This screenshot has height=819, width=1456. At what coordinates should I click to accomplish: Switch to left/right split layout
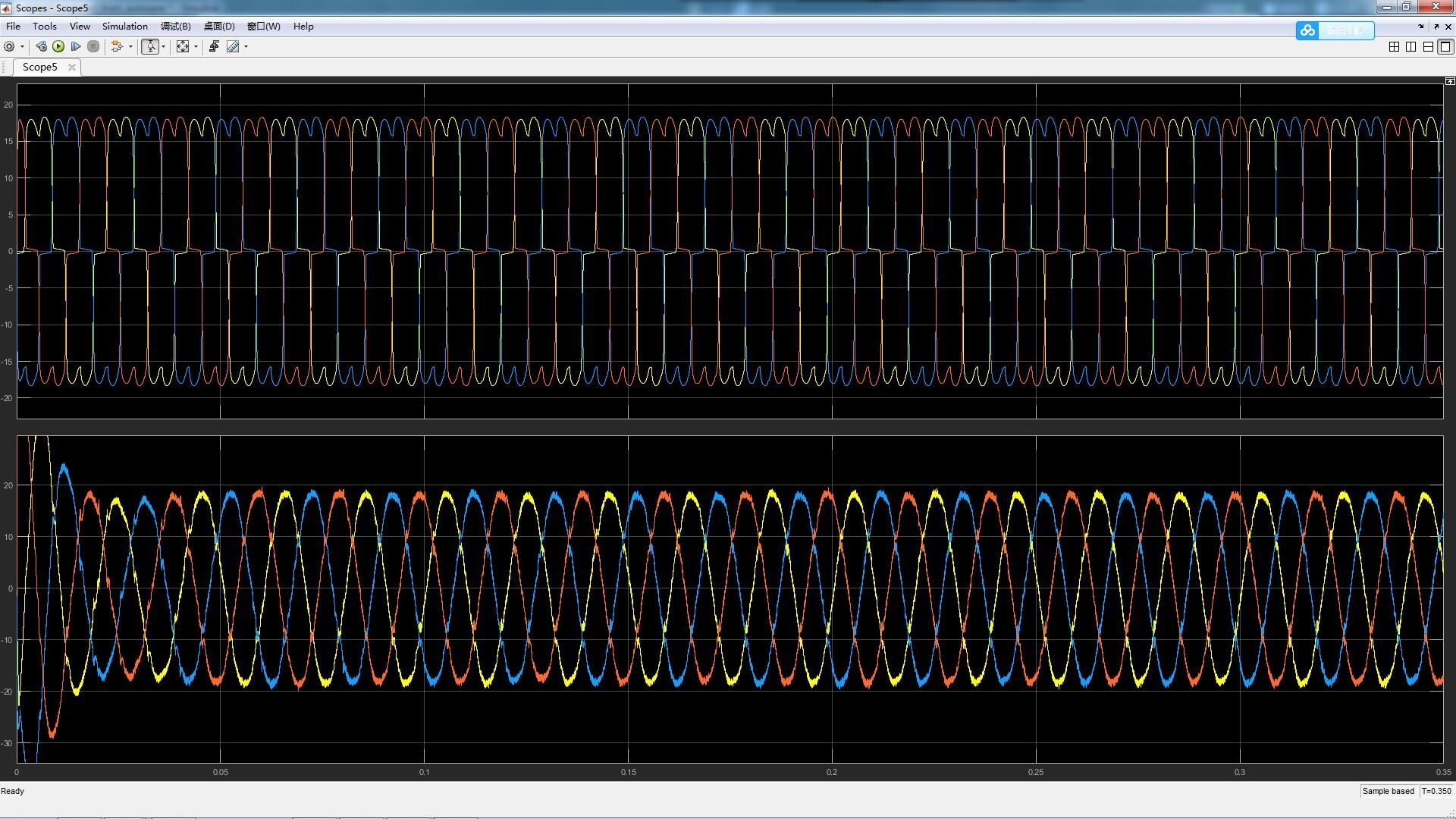[1410, 46]
